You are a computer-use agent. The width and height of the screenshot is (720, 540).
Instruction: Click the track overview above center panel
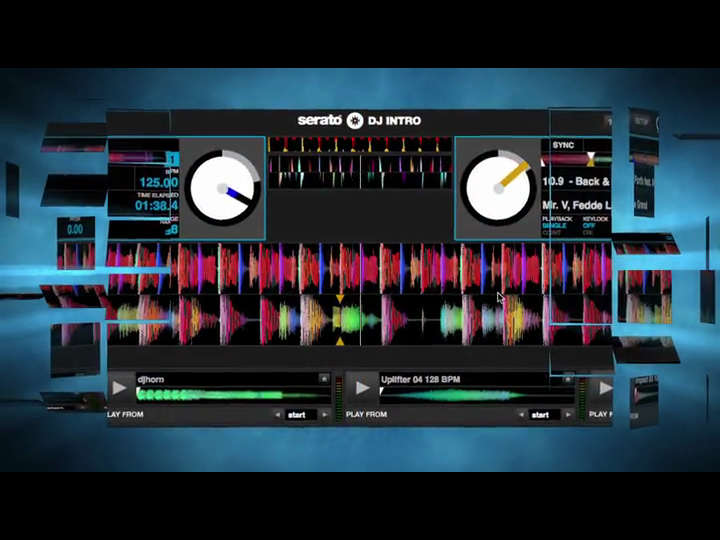coord(360,162)
